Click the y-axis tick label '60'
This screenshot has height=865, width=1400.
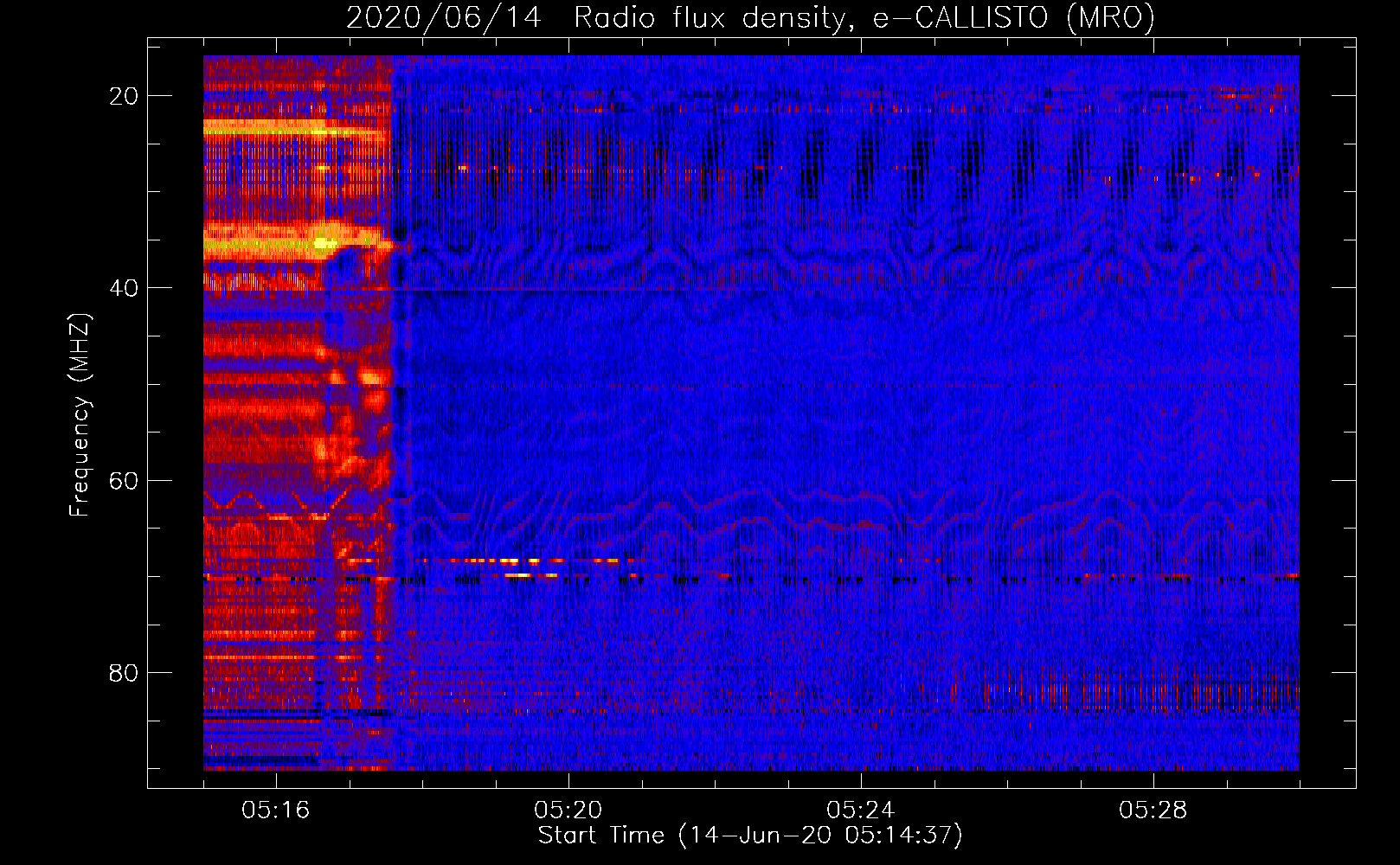(x=124, y=481)
